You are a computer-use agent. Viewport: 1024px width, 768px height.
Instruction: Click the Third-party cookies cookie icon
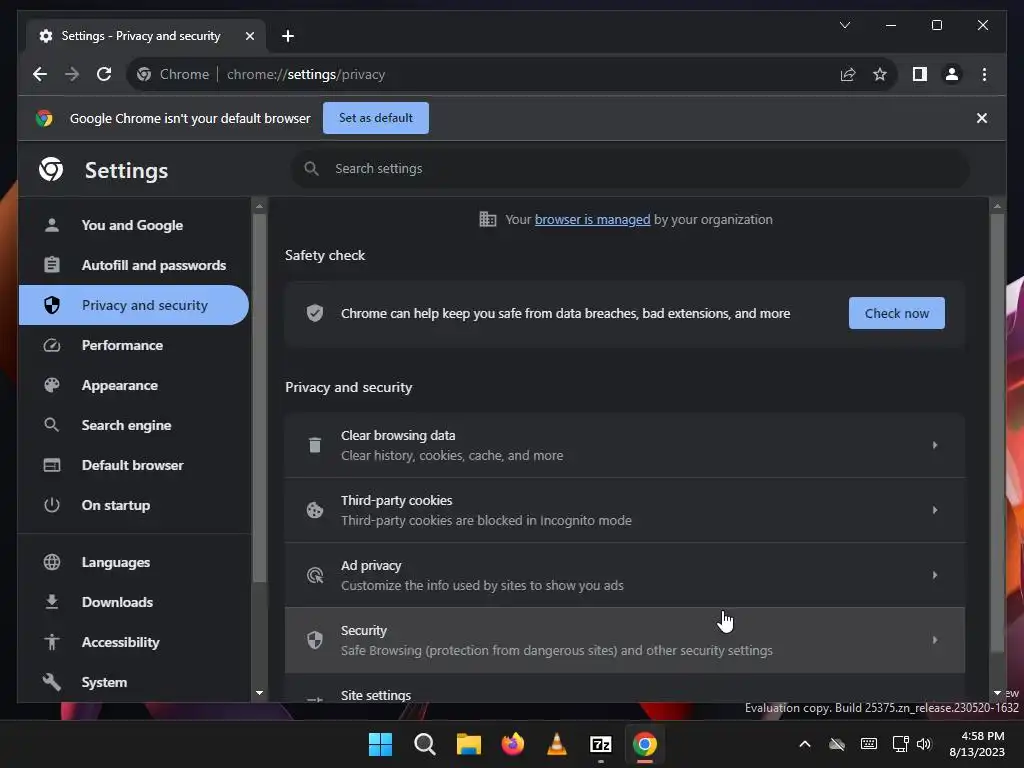coord(315,510)
